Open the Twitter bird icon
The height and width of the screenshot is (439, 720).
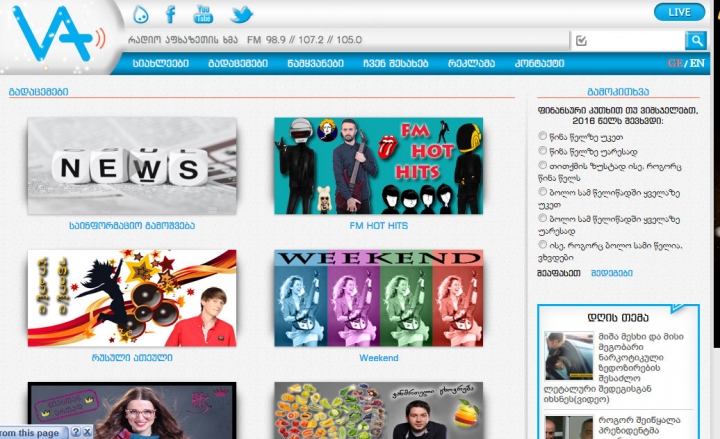tap(241, 14)
